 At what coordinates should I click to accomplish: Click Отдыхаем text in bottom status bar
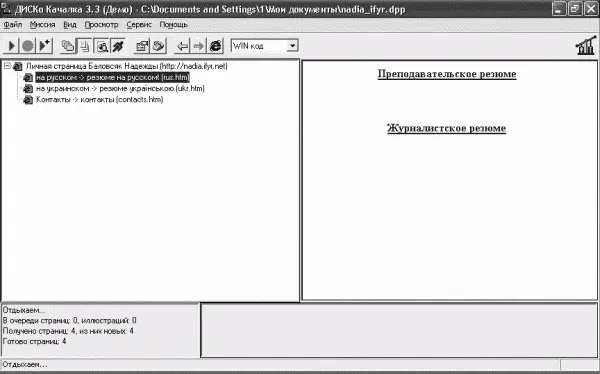pos(25,364)
